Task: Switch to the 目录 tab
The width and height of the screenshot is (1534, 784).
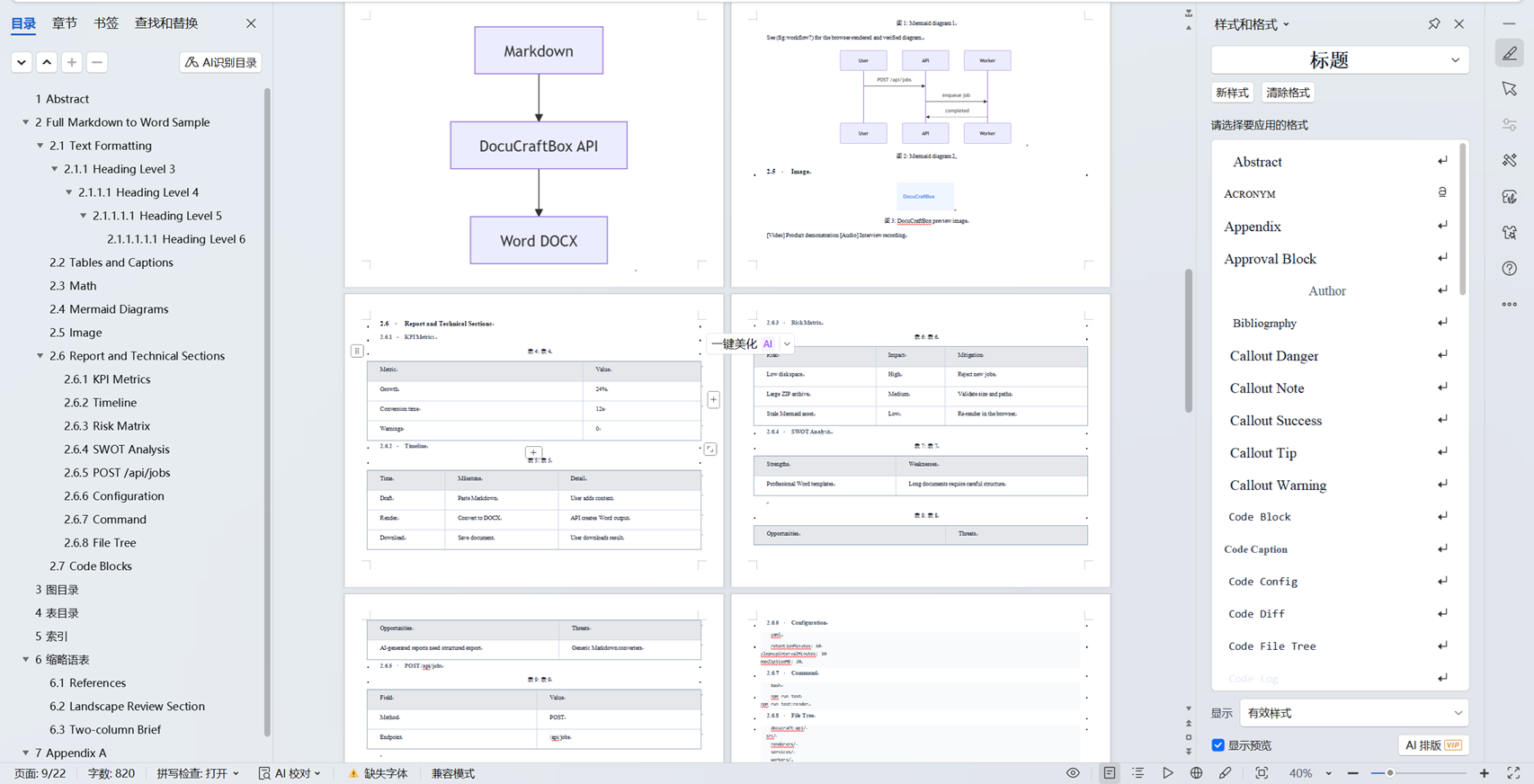Action: pos(23,23)
